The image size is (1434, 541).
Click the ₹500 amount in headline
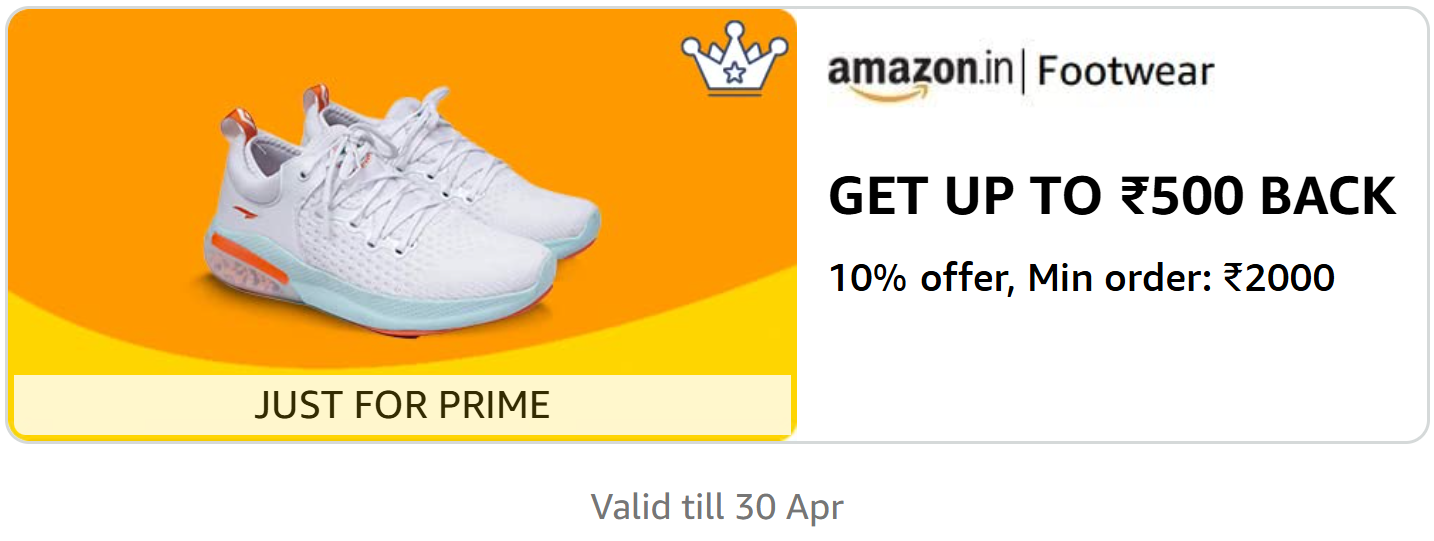[x=1183, y=196]
